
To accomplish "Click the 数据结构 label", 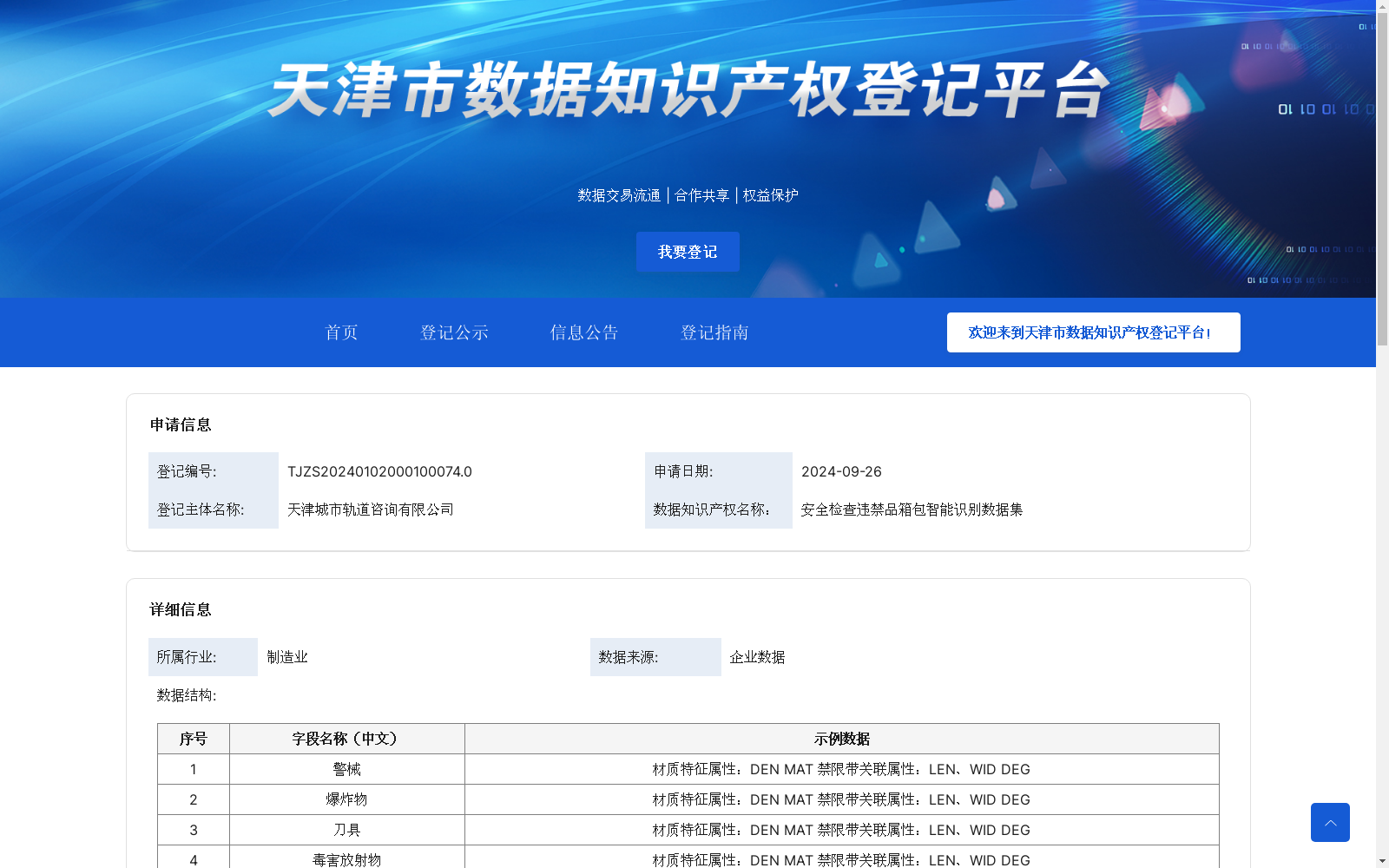I will [x=187, y=695].
